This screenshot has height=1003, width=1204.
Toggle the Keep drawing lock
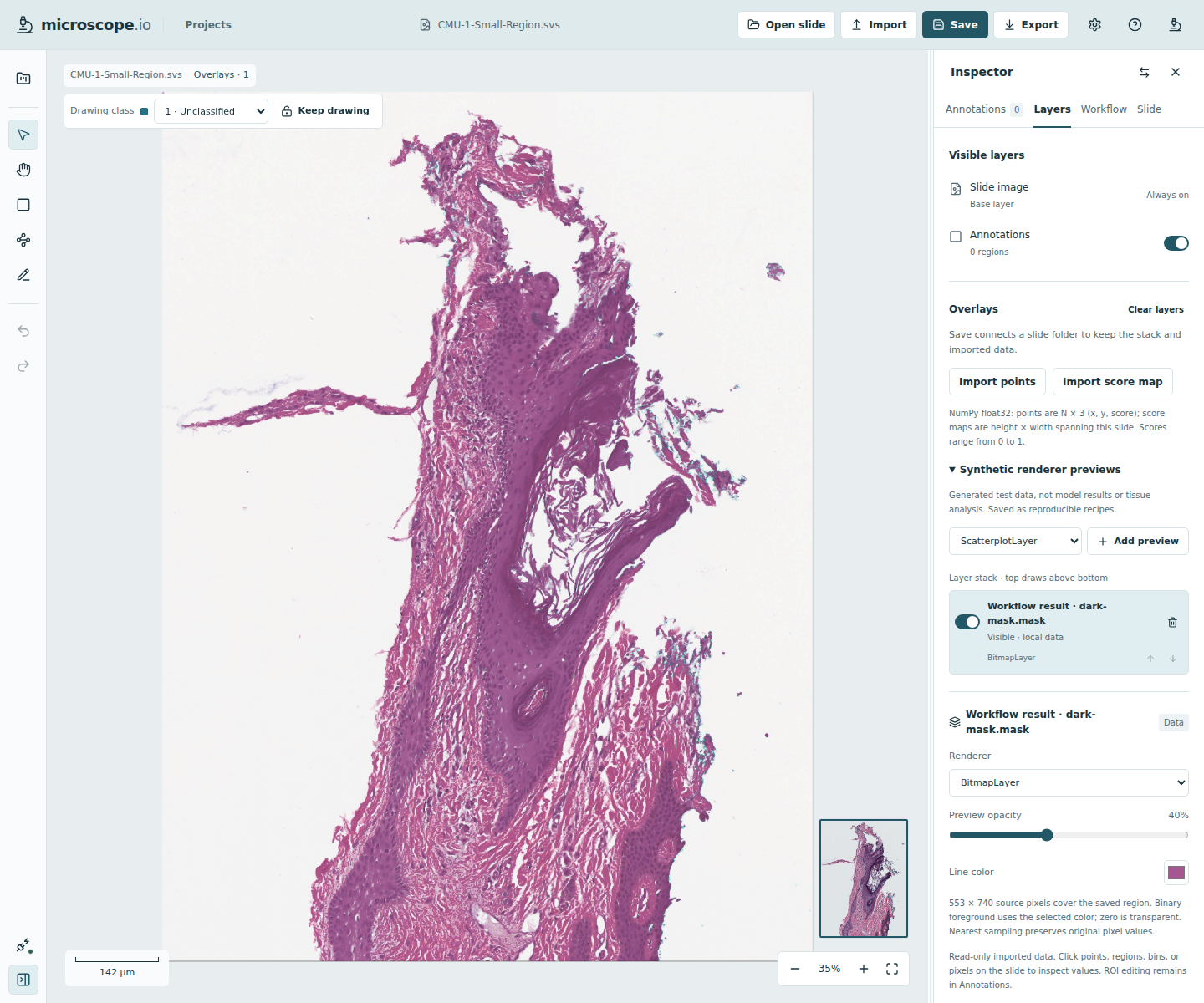pos(326,111)
